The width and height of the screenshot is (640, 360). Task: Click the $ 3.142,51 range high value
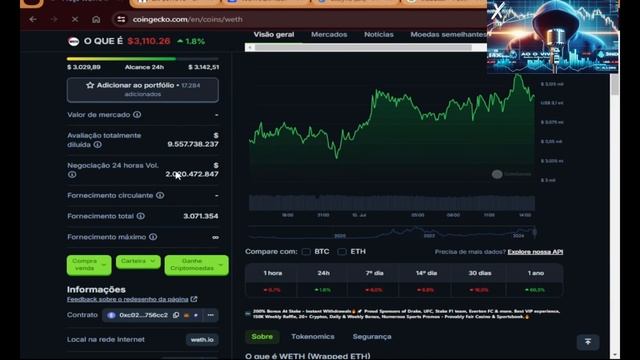click(203, 67)
